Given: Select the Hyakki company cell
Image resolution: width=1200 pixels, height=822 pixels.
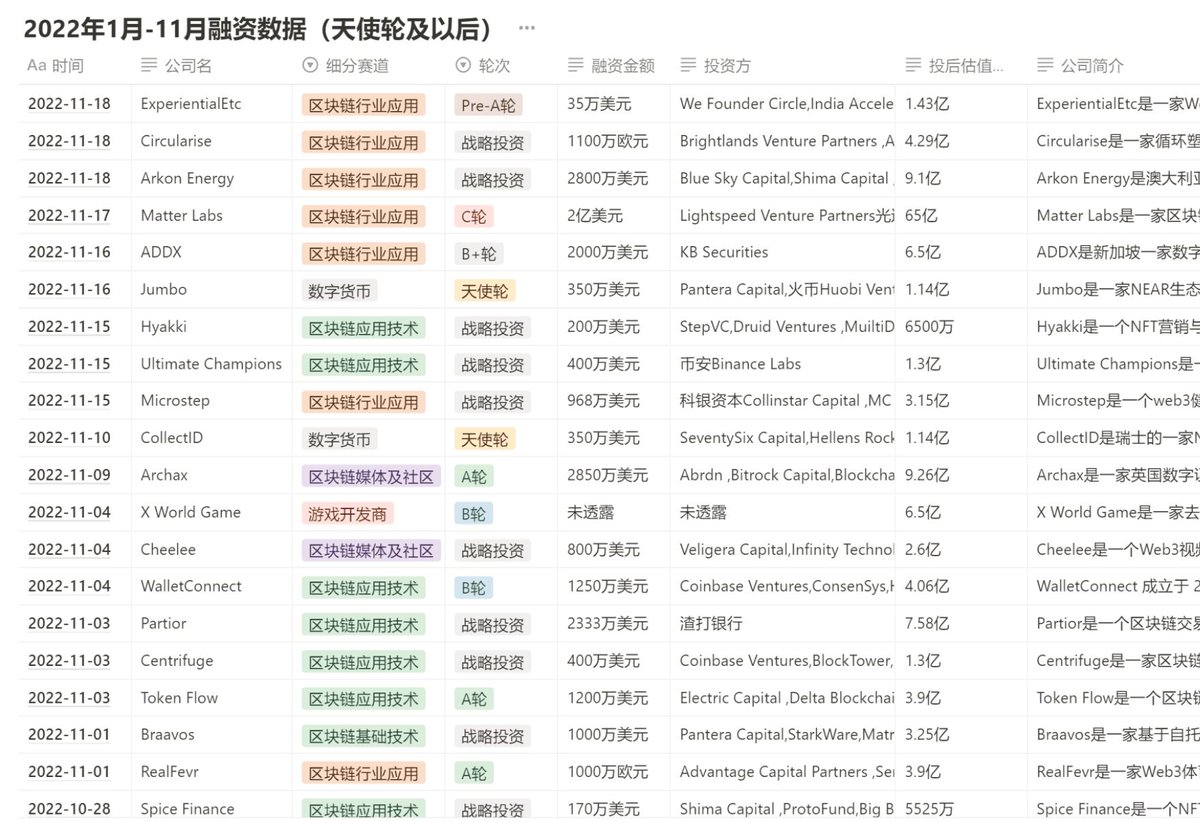Looking at the screenshot, I should (x=164, y=326).
